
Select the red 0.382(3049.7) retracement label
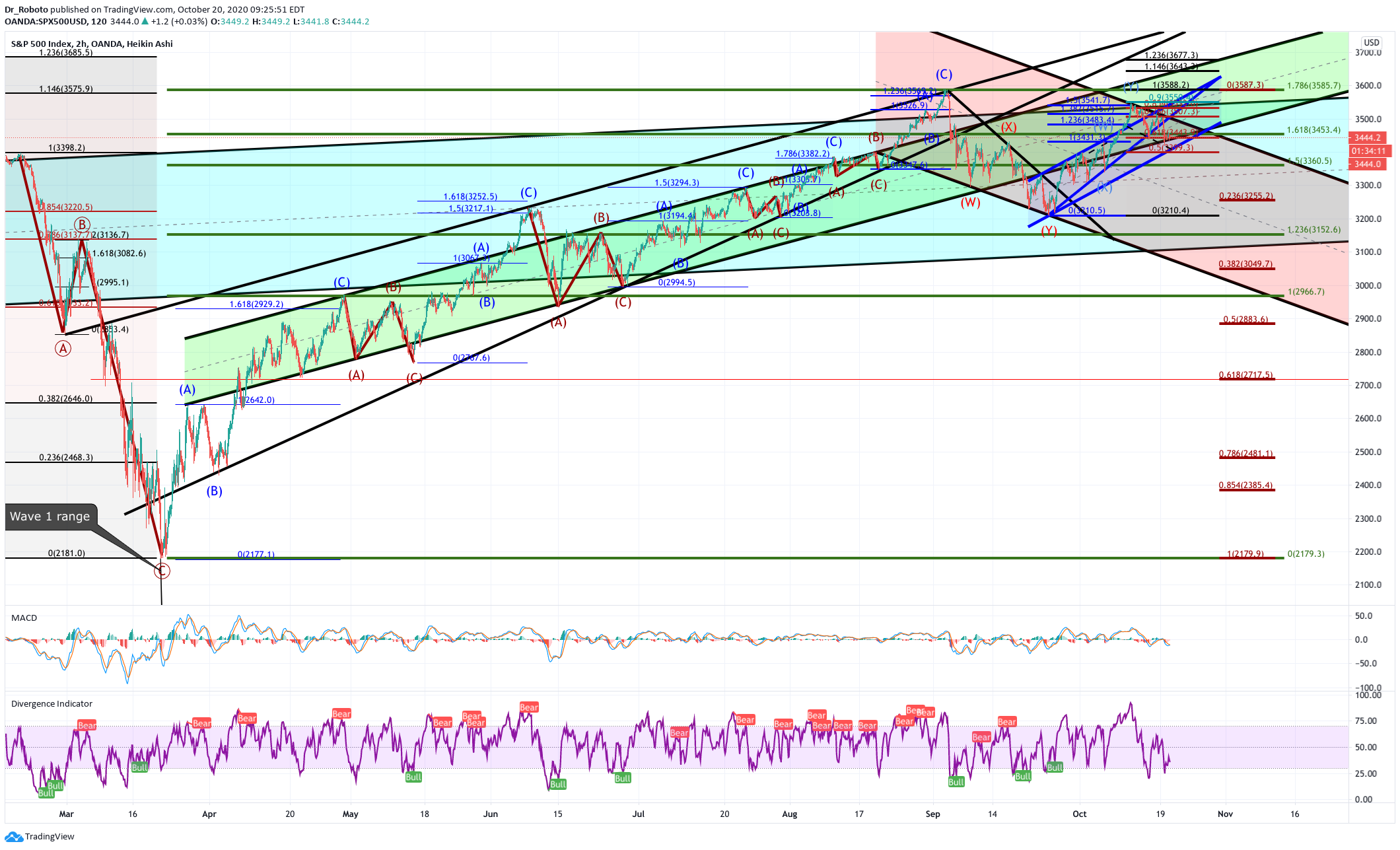[1246, 264]
